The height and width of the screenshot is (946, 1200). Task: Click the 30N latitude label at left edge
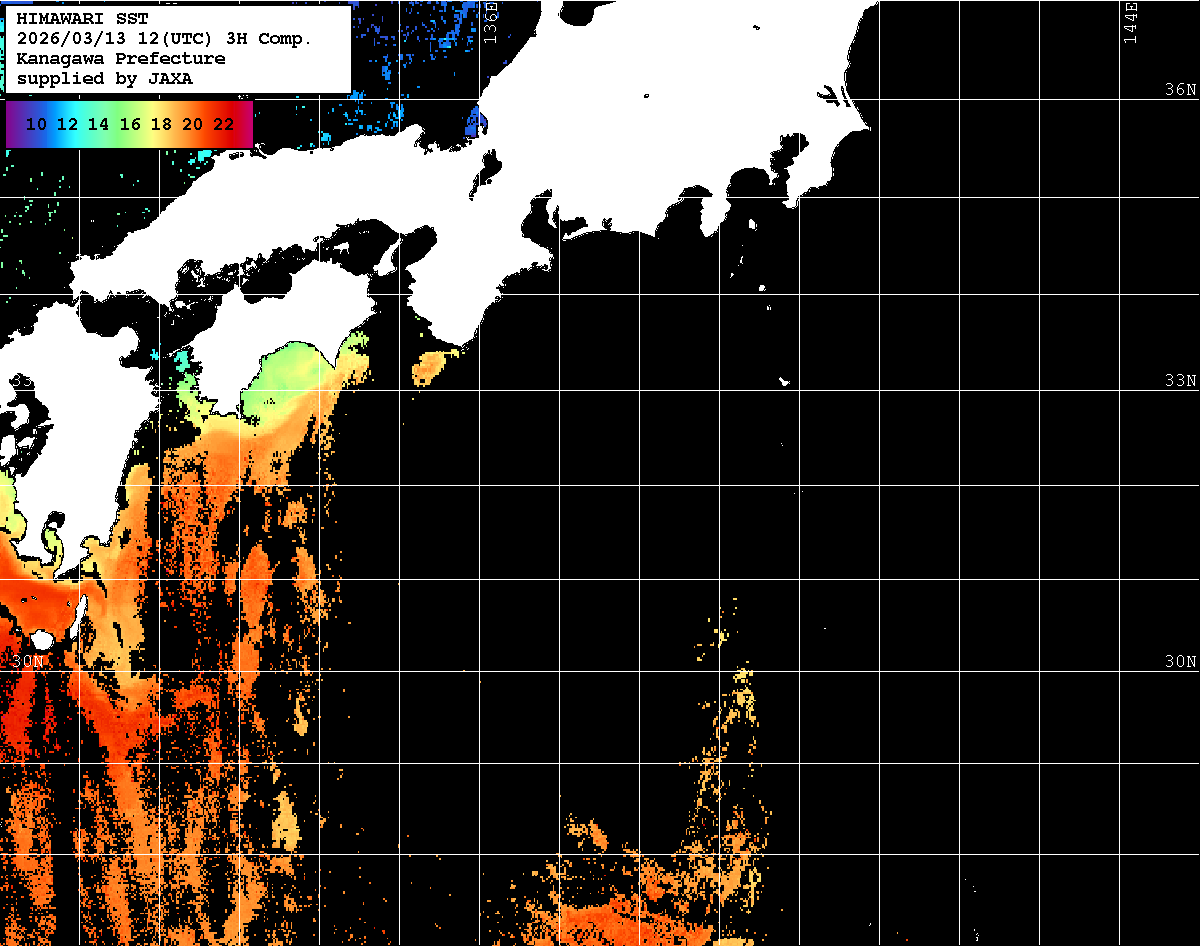pyautogui.click(x=28, y=662)
